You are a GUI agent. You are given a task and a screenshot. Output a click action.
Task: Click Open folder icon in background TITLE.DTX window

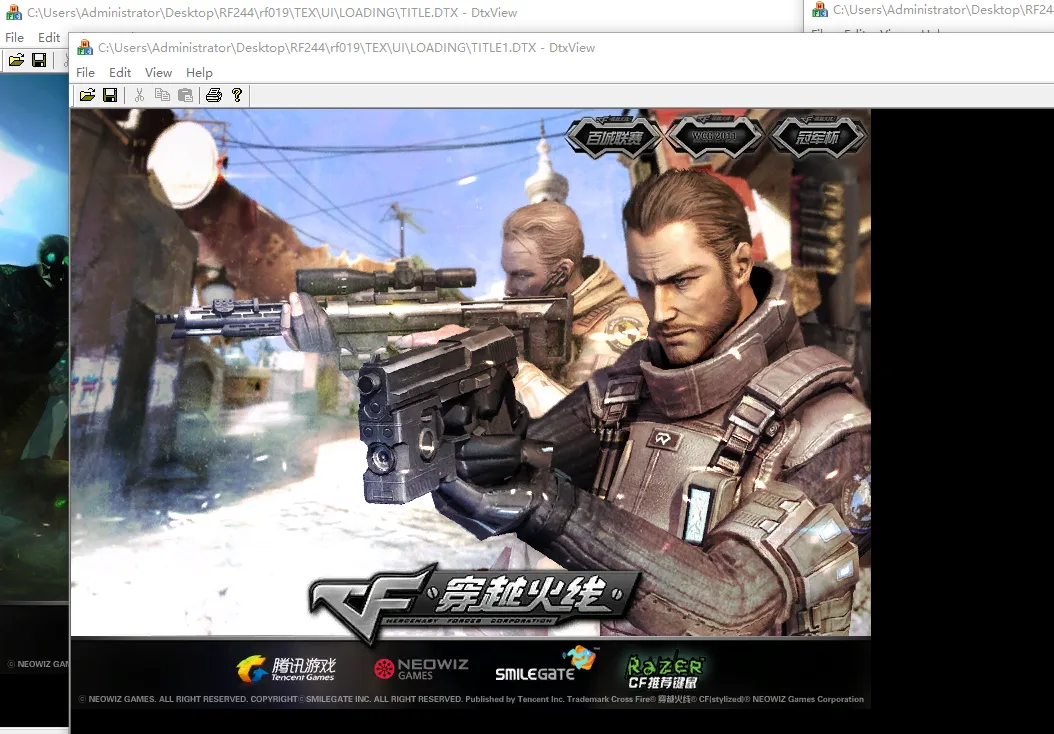[16, 60]
